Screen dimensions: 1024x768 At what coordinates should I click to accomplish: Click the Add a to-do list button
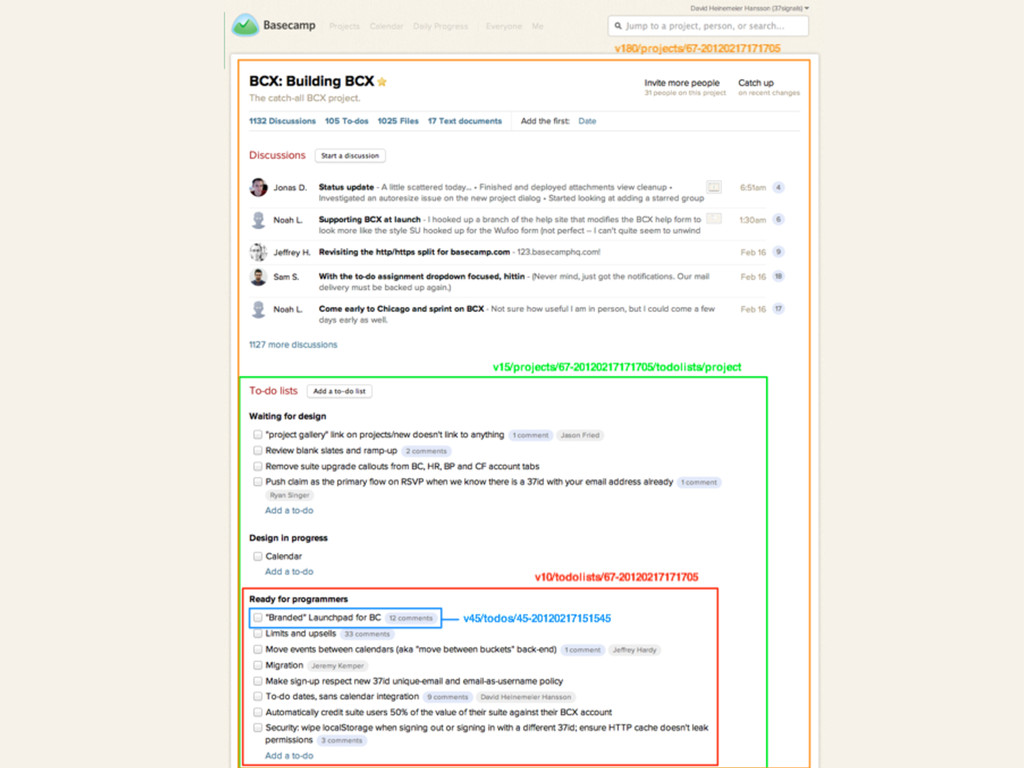(340, 391)
